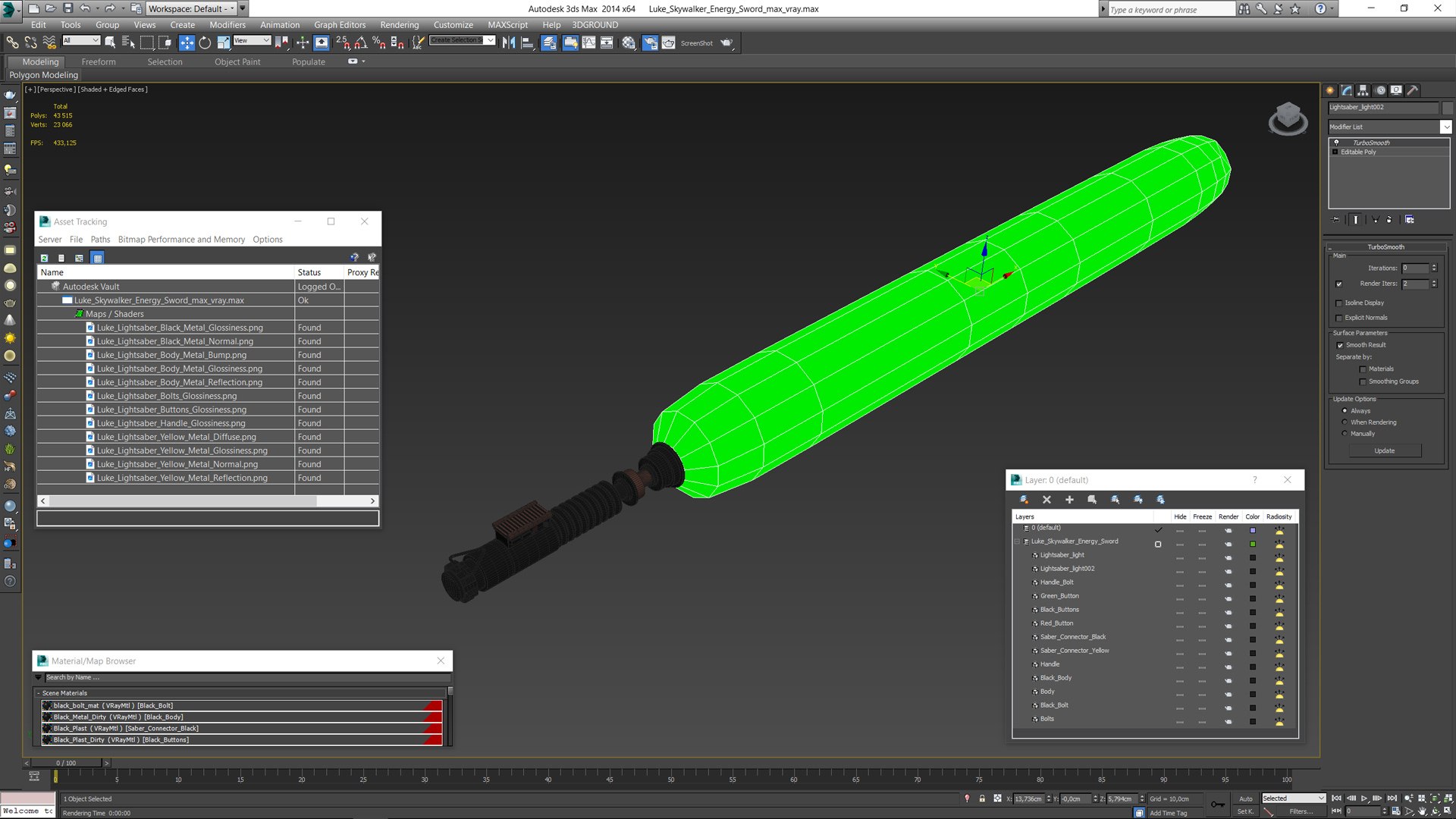Open the Modifier List dropdown

coord(1446,127)
